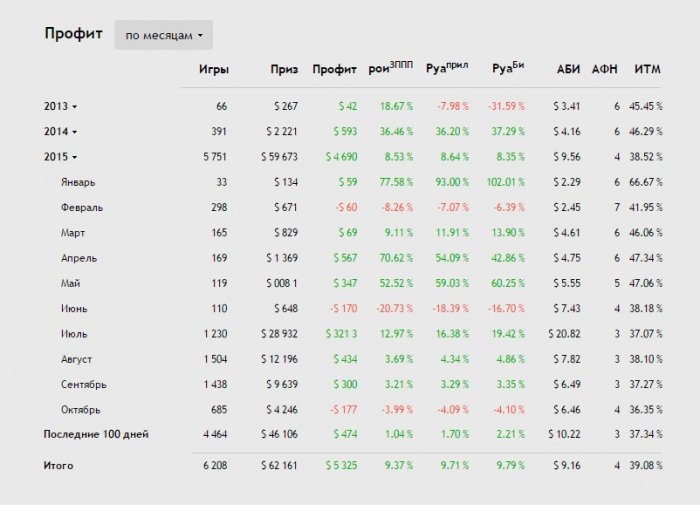
Task: Collapse the 2015 year row
Action: click(x=61, y=157)
